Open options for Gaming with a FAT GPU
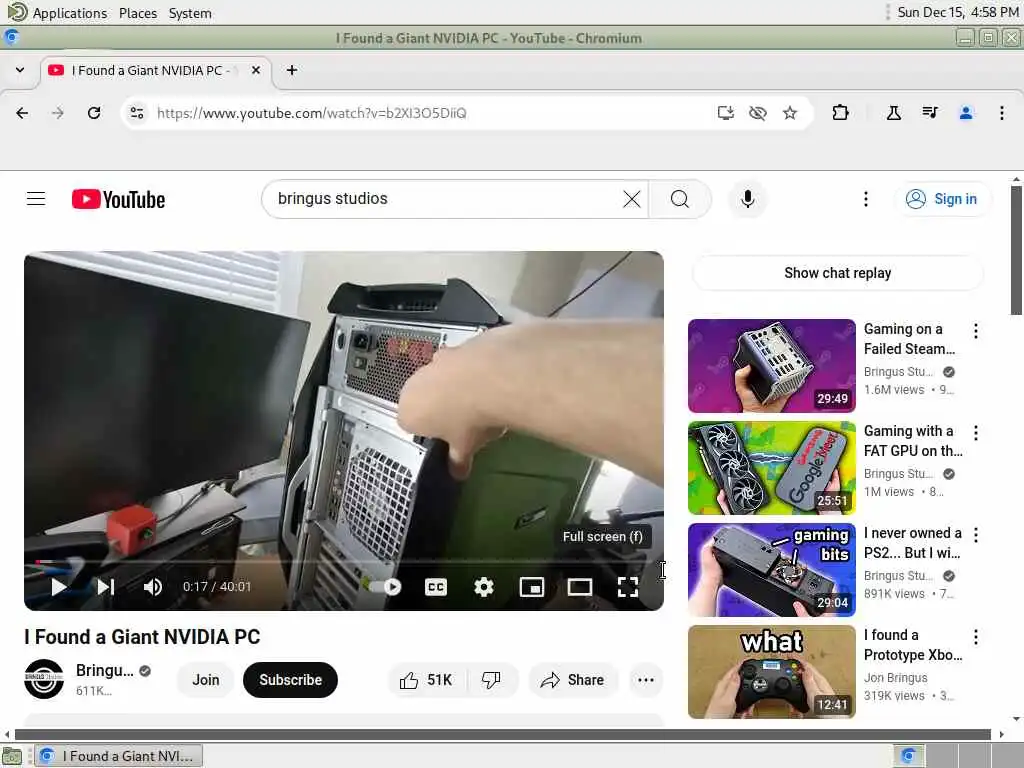The height and width of the screenshot is (768, 1024). click(x=976, y=433)
